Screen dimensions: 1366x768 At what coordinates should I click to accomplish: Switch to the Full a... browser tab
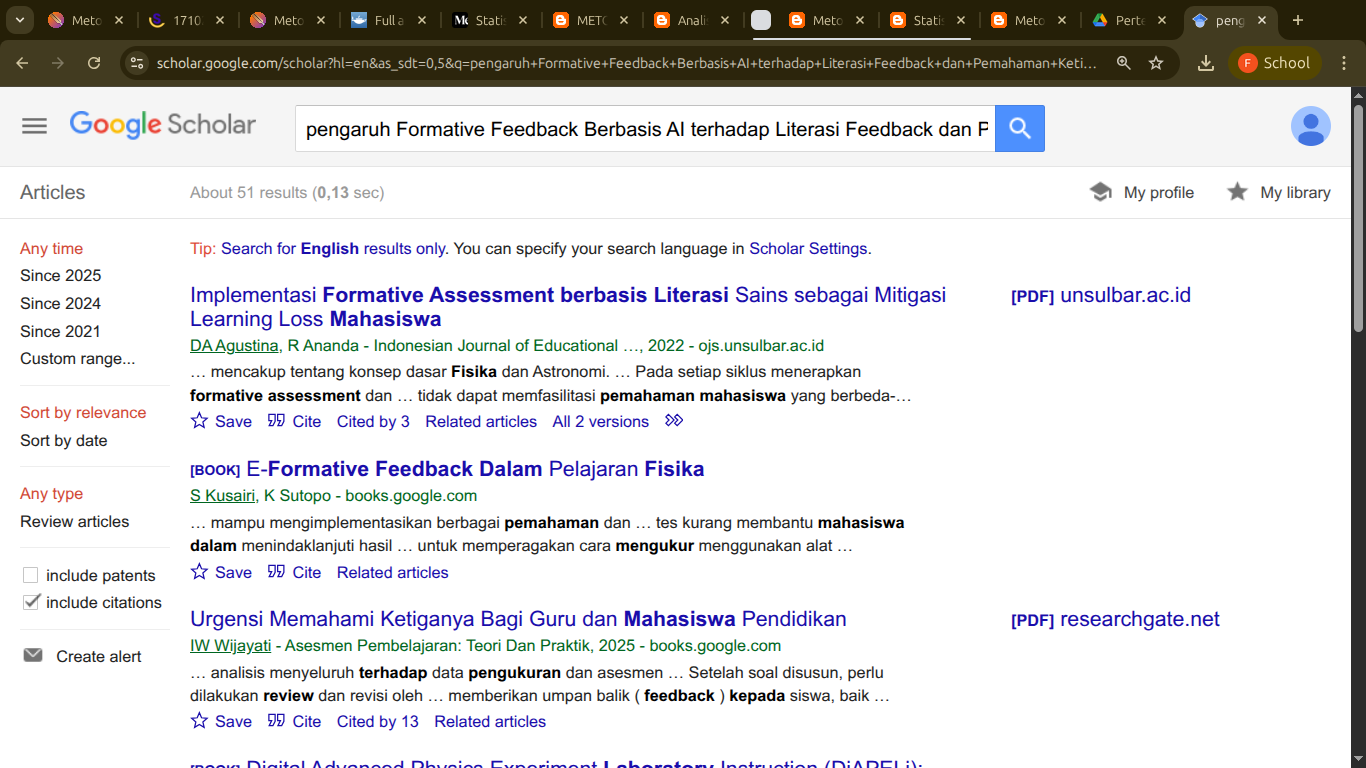386,20
